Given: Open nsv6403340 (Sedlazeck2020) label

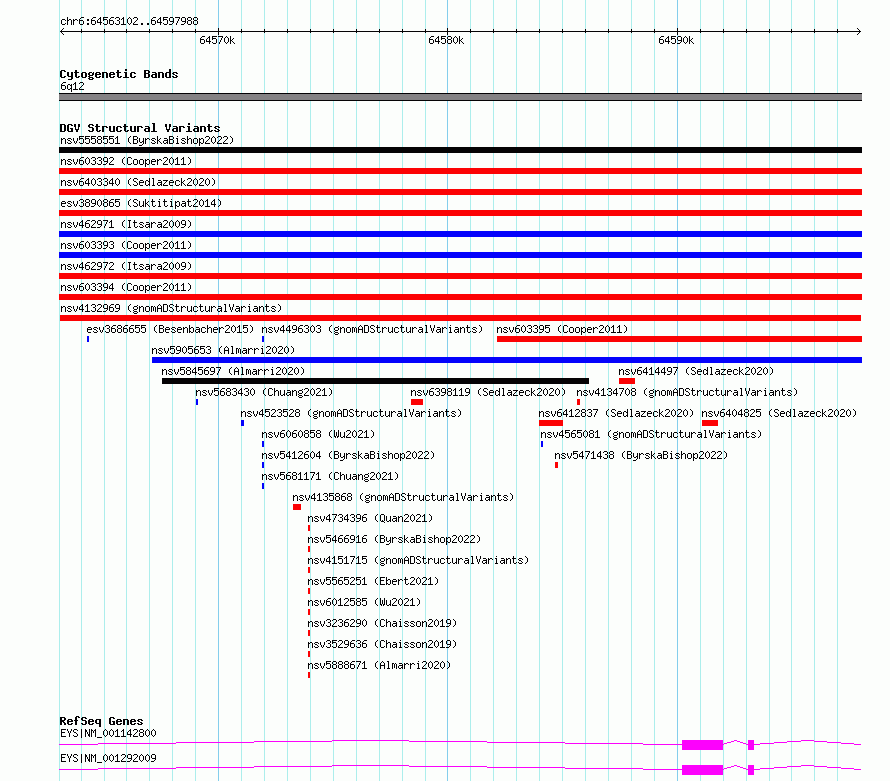Looking at the screenshot, I should point(138,182).
